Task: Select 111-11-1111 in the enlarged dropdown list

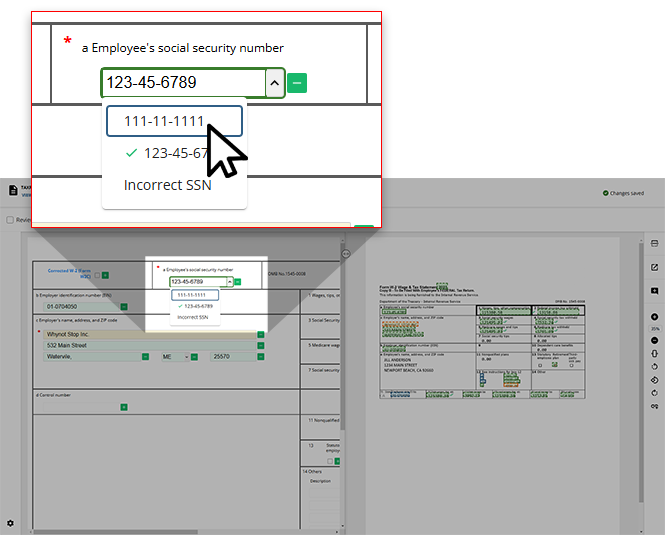Action: point(173,121)
